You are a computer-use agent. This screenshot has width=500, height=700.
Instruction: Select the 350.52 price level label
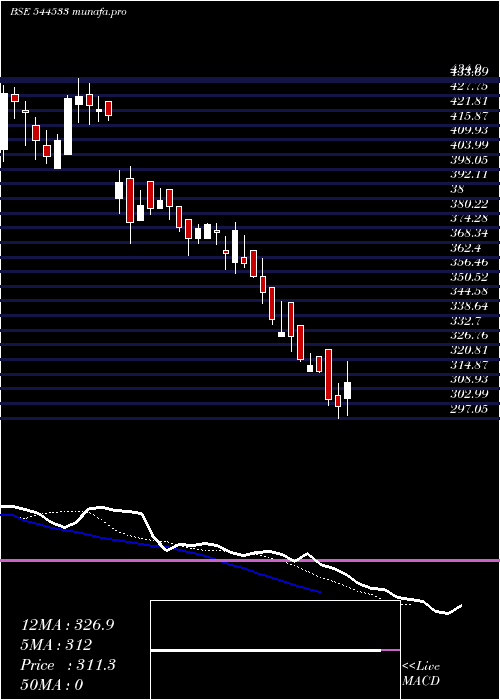click(469, 277)
